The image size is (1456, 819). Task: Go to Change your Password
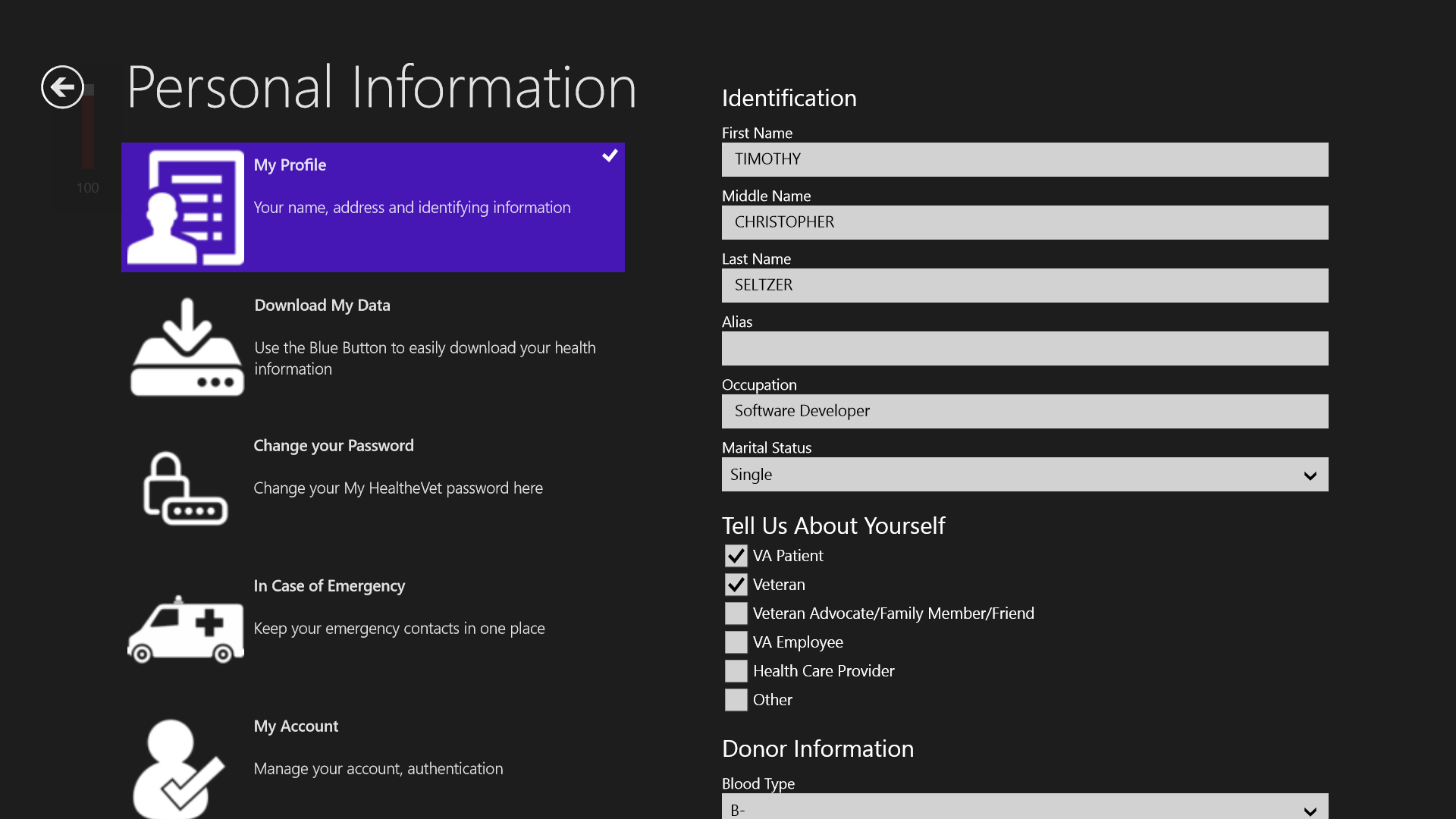tap(334, 446)
